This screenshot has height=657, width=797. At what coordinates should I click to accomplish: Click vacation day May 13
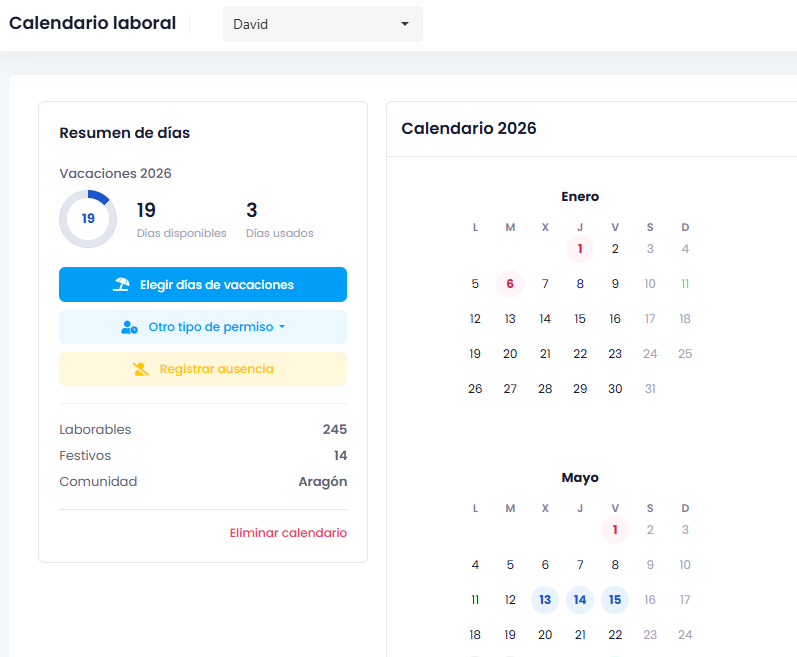(x=545, y=600)
